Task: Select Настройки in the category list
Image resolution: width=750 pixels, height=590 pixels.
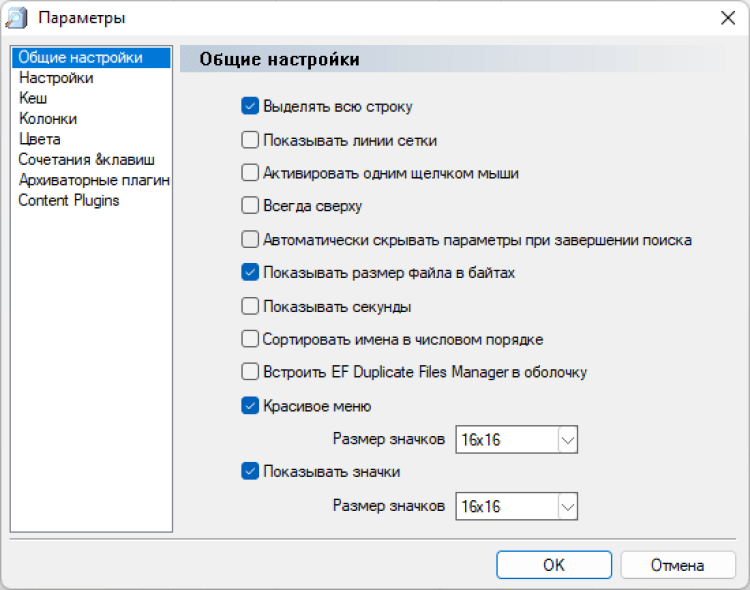Action: [x=56, y=78]
